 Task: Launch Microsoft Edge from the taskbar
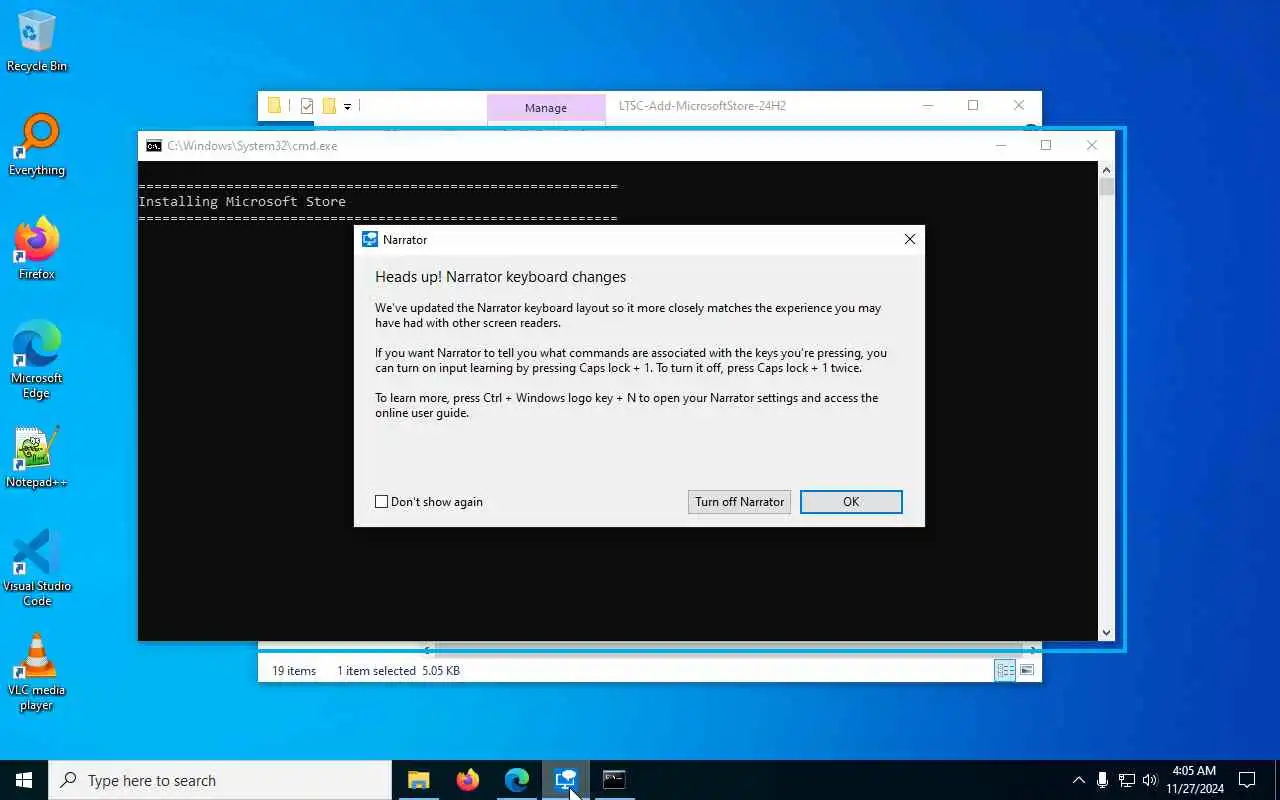pos(517,780)
